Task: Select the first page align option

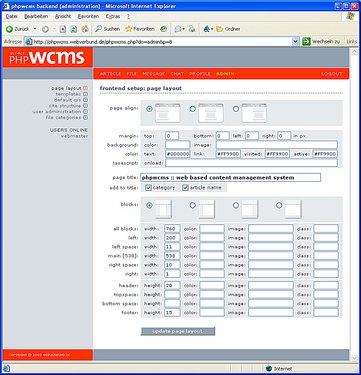Action: [149, 109]
